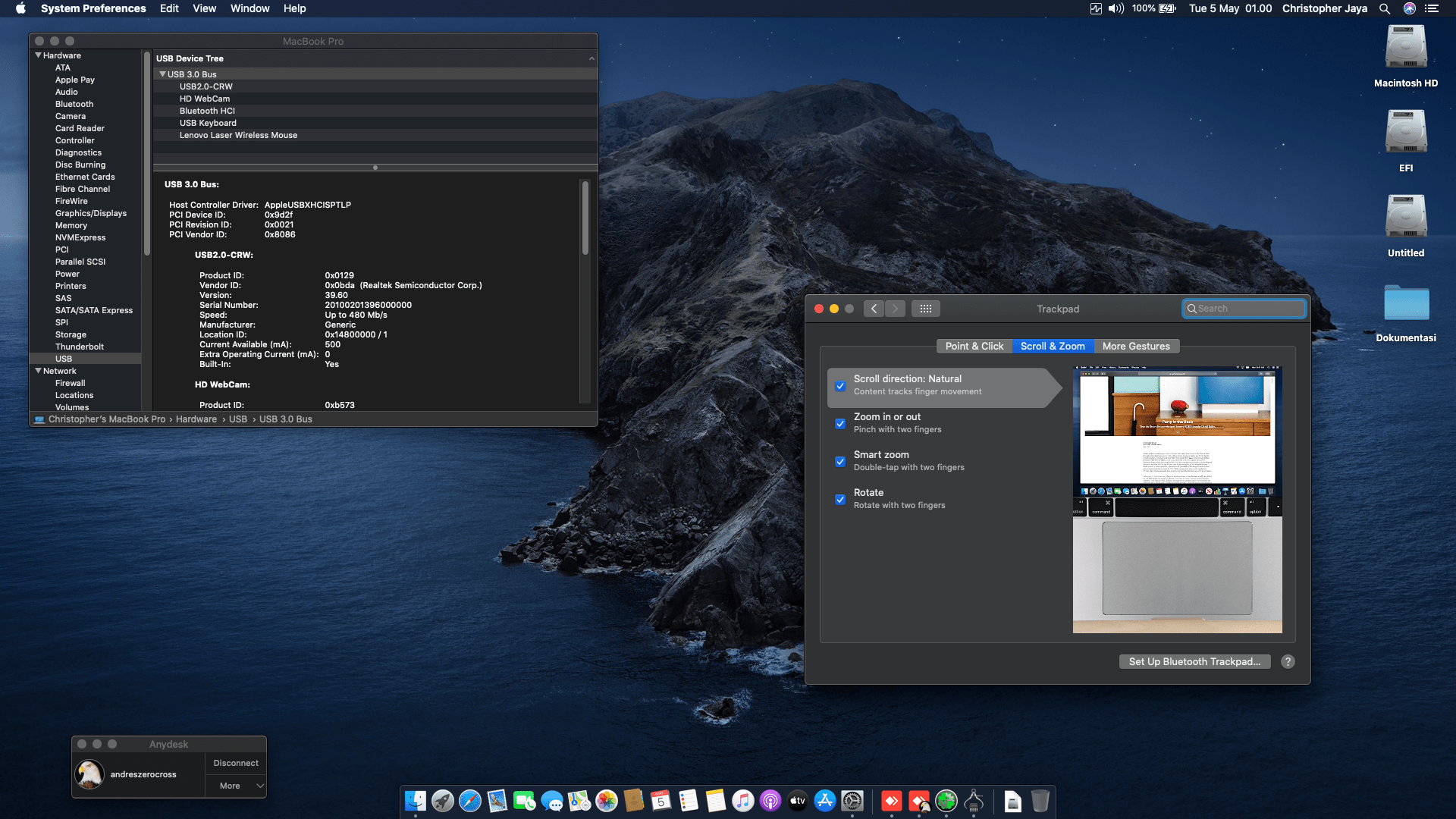Open FaceTime from the Dock
Viewport: 1456px width, 819px height.
click(x=525, y=801)
